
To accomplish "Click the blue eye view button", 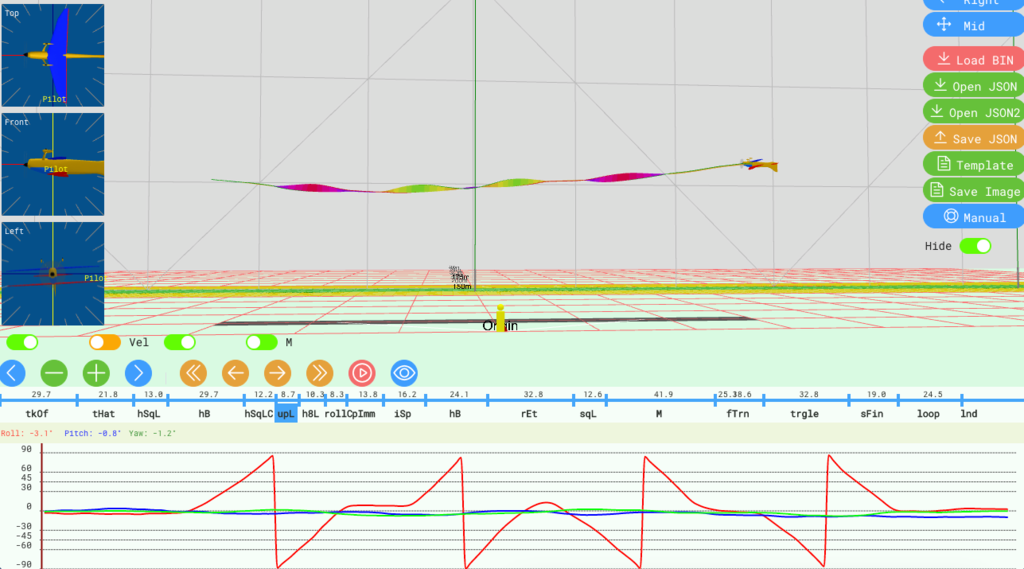I will tap(404, 373).
